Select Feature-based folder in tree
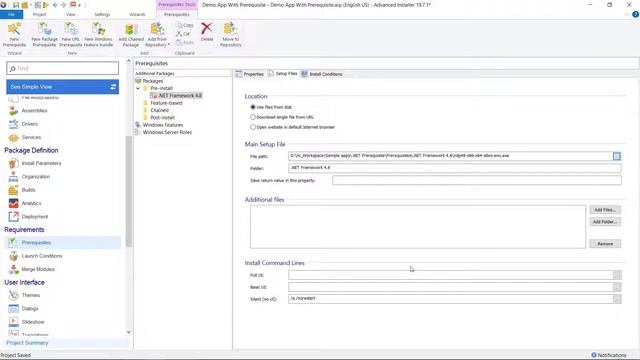This screenshot has width=640, height=360. [166, 103]
